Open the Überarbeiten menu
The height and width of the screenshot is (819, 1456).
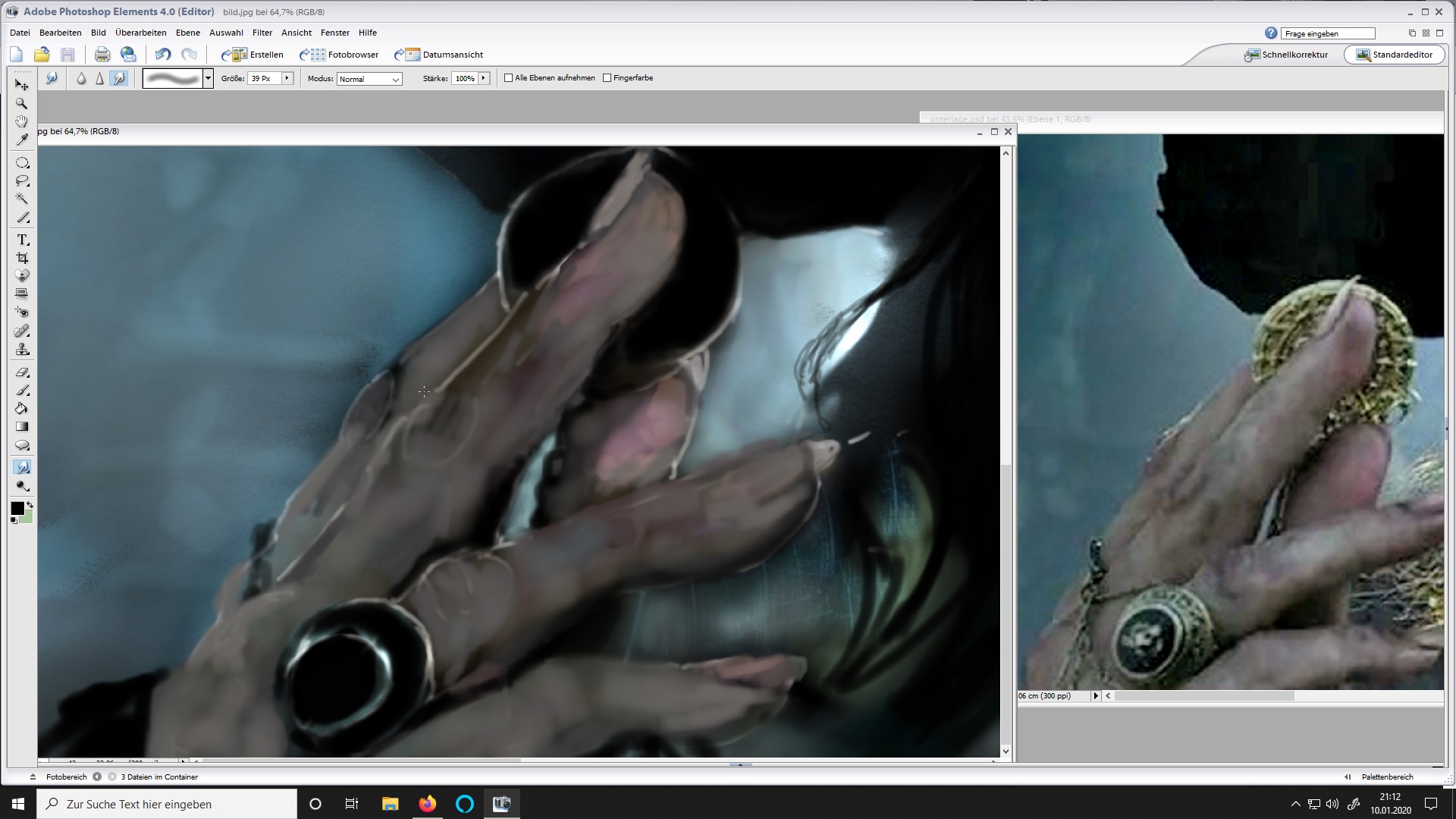(x=140, y=33)
